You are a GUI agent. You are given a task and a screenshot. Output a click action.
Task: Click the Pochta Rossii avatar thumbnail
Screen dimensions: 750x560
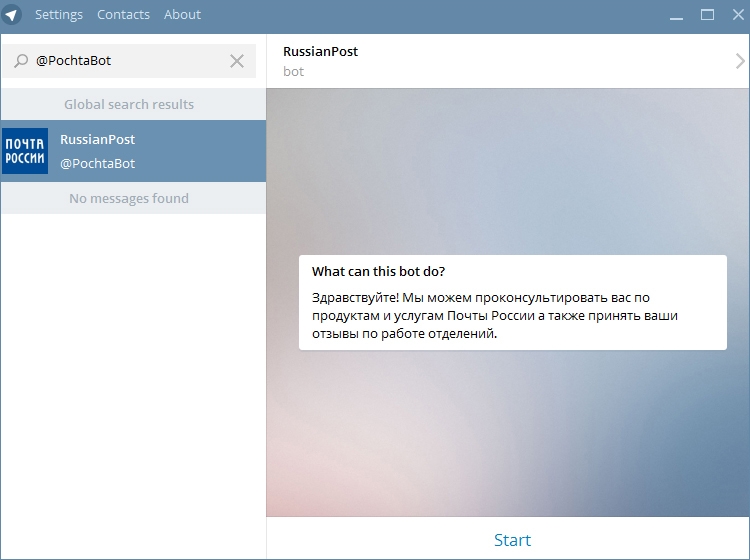click(25, 151)
